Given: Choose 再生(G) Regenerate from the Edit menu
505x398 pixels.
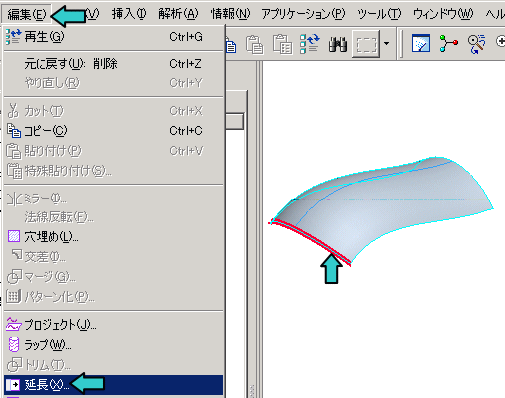Looking at the screenshot, I should [113, 37].
